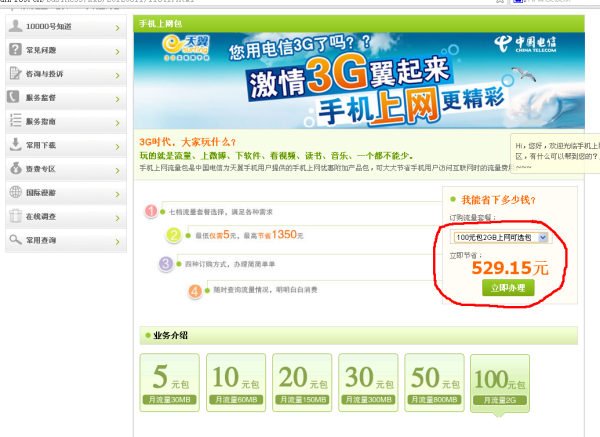Click the 天翼 surfing logo in banner
The height and width of the screenshot is (437, 600).
click(186, 48)
